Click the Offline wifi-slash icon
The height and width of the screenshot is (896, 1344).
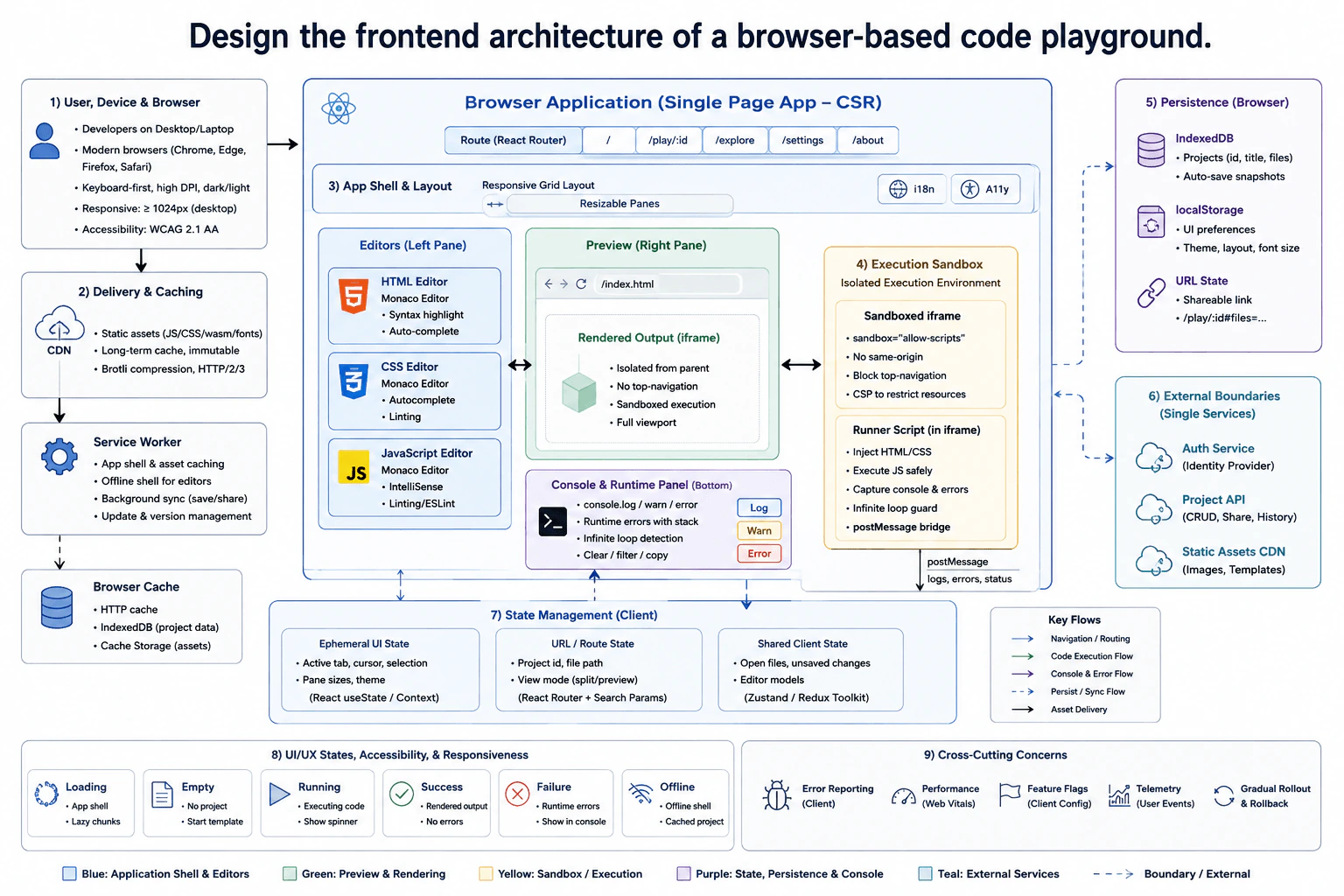pos(640,793)
